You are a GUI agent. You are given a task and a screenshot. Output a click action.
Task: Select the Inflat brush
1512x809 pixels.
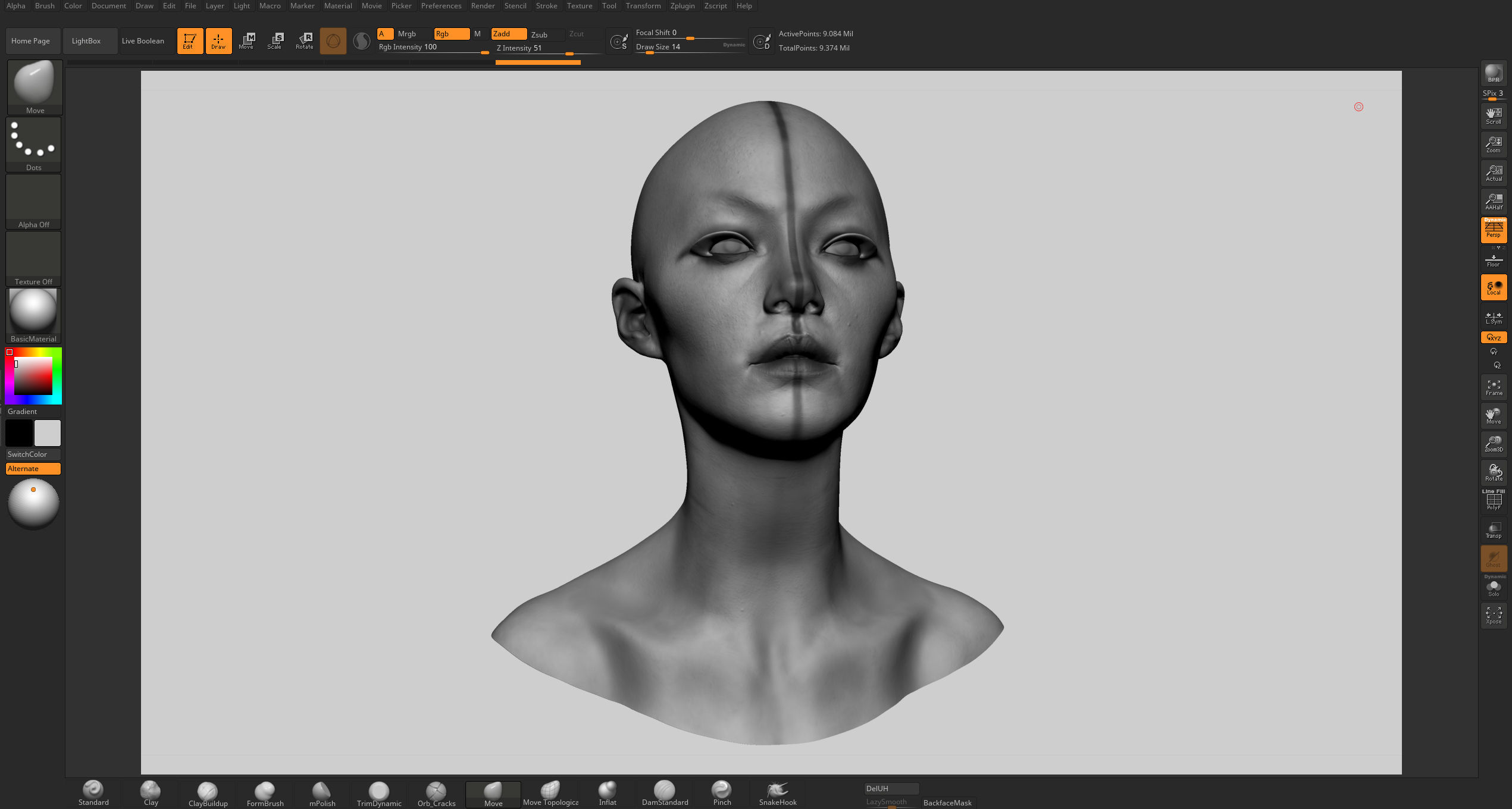pyautogui.click(x=608, y=794)
